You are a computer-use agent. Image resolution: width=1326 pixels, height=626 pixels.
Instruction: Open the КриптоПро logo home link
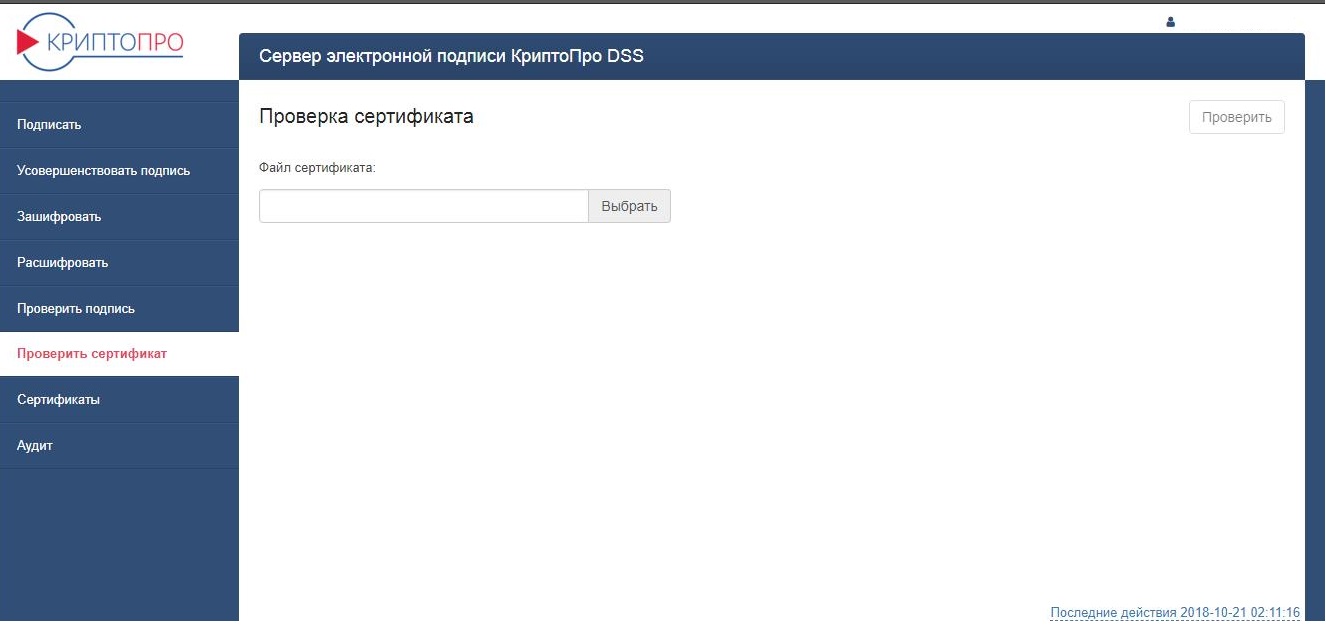point(100,42)
